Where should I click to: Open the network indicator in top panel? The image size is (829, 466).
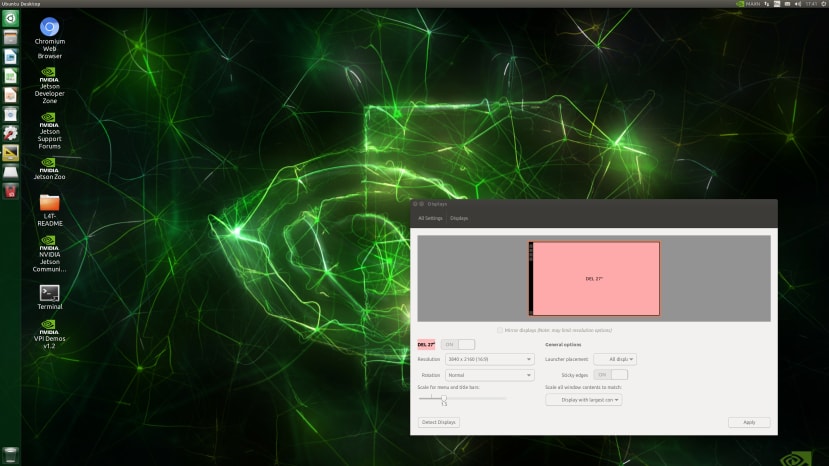coord(767,4)
